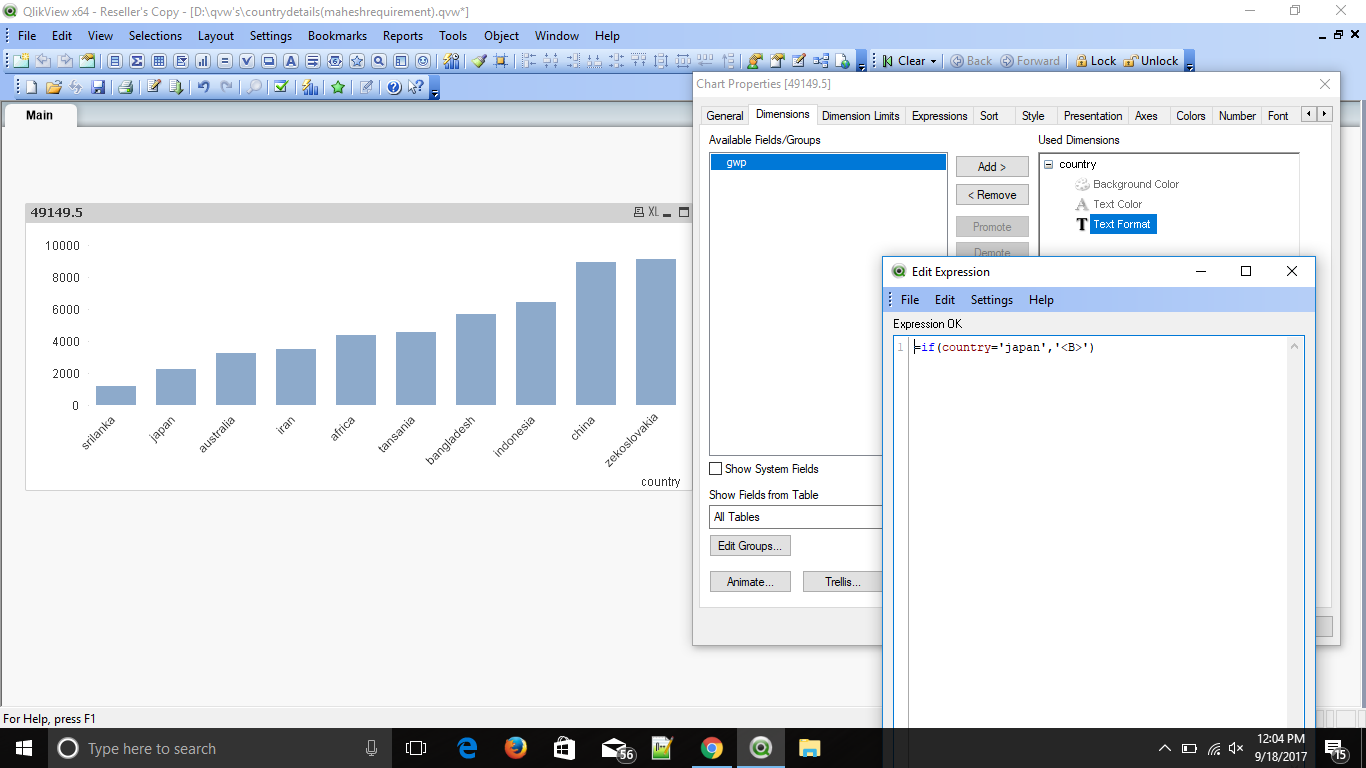Click the Sheet Properties toolbar icon
The image size is (1366, 768).
87,61
